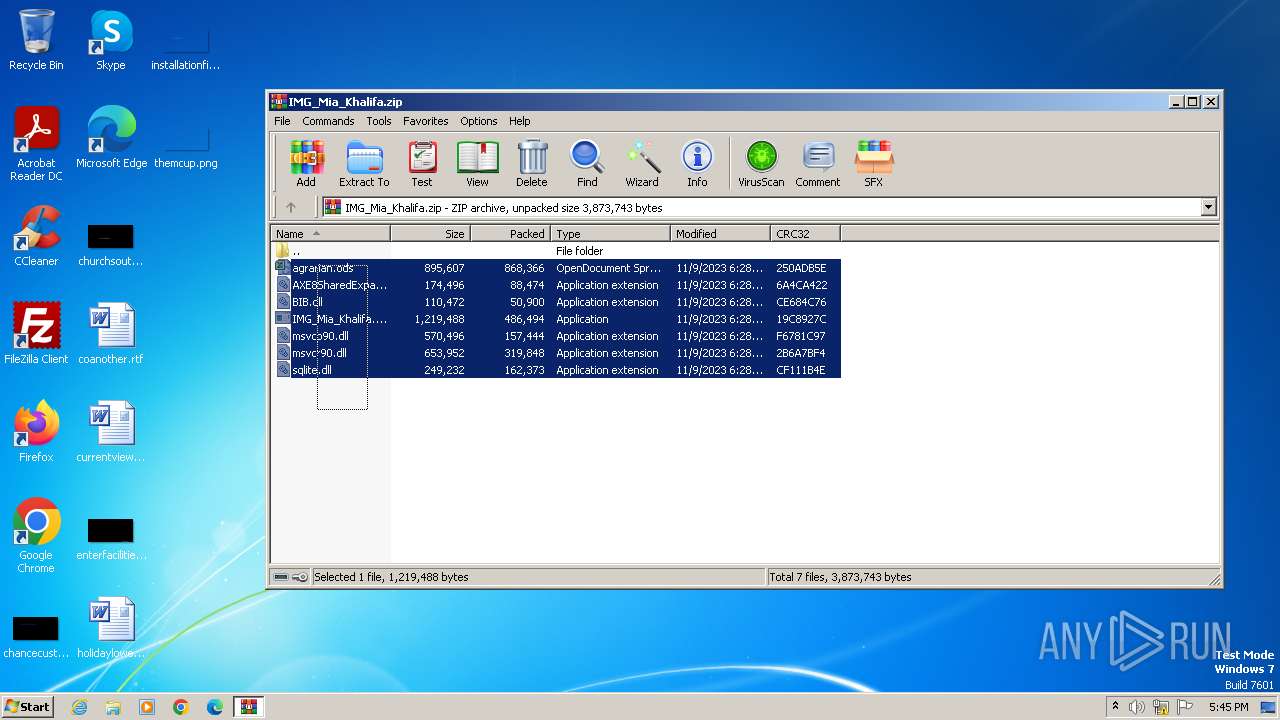Run VirusScan on the archive
This screenshot has width=1280, height=720.
coord(761,164)
